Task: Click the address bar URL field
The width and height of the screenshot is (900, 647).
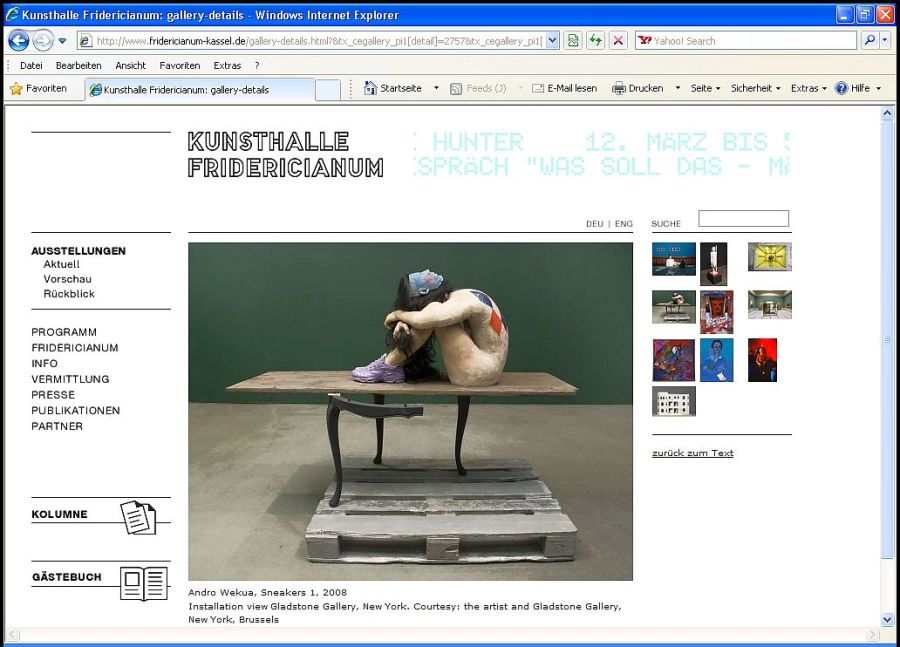Action: (x=319, y=41)
